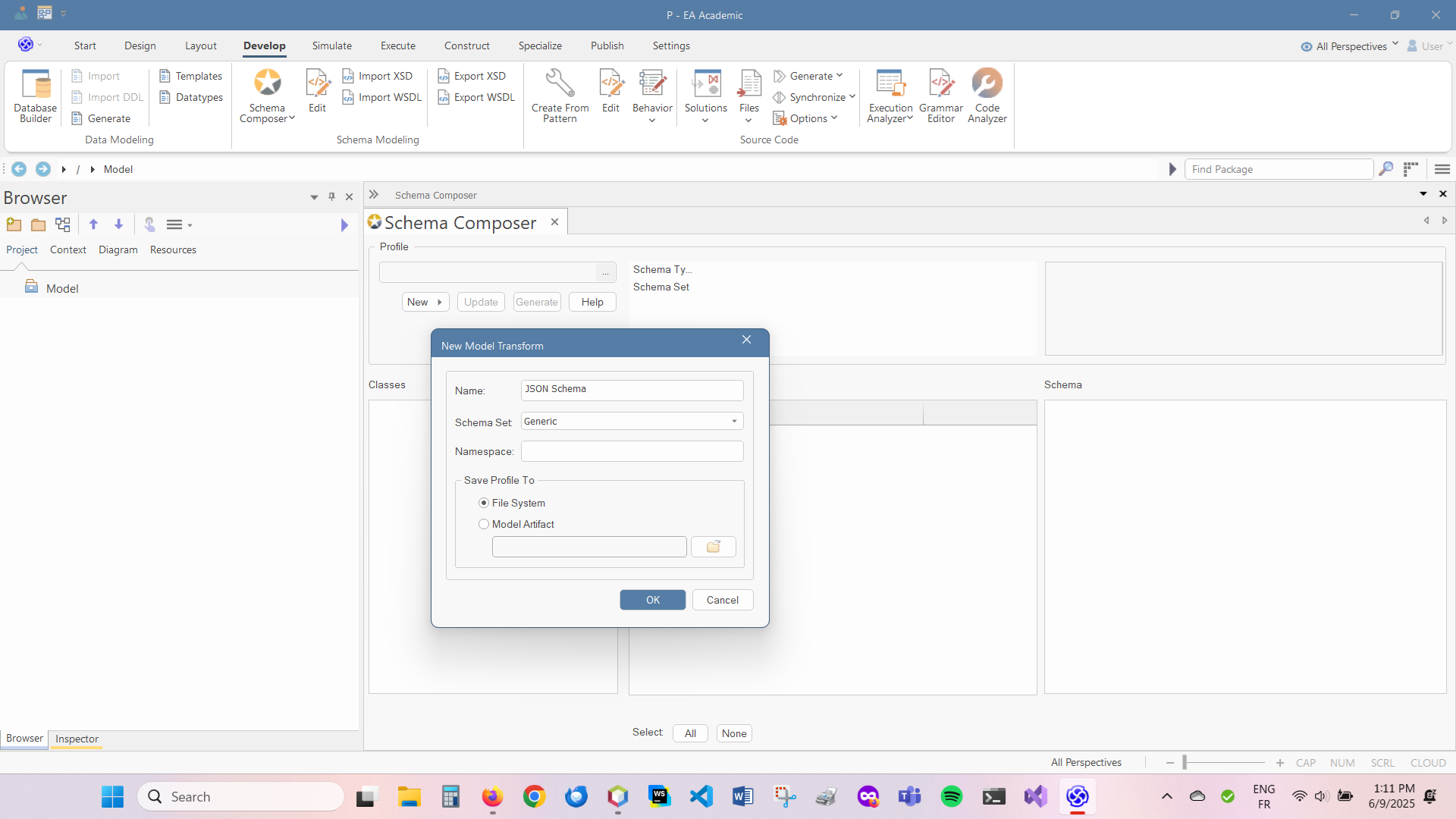This screenshot has height=819, width=1456.
Task: Click the Select None button
Action: click(734, 733)
